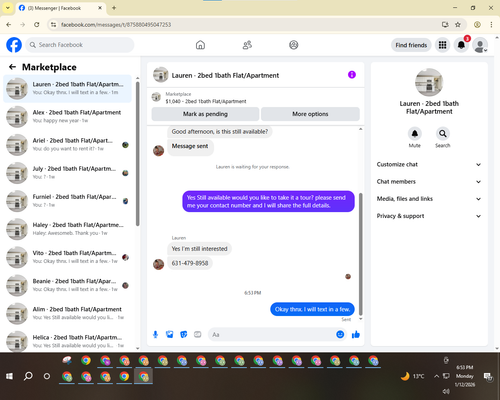
Task: Open the Facebook logo home link
Action: (x=14, y=45)
